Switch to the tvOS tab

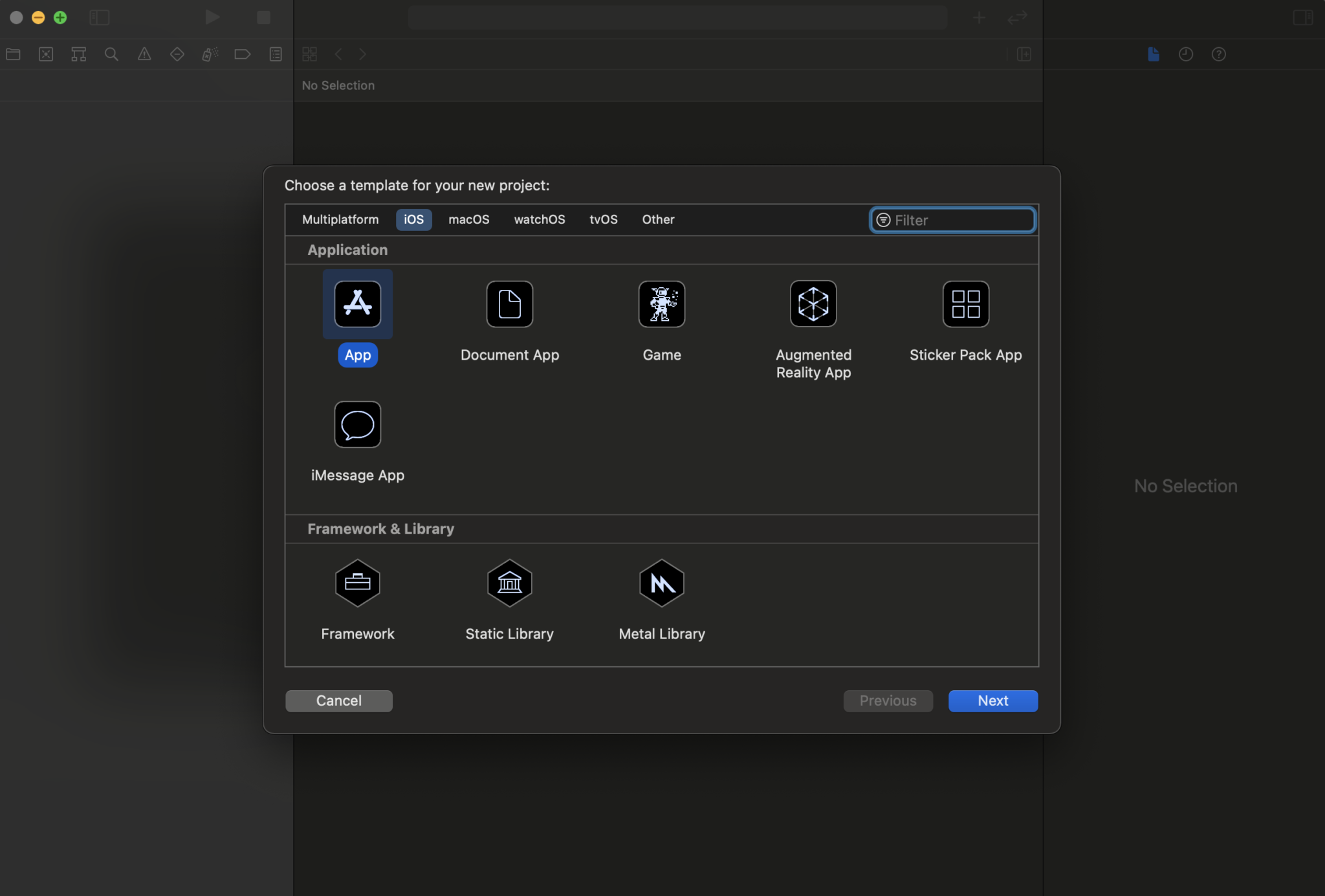point(604,219)
